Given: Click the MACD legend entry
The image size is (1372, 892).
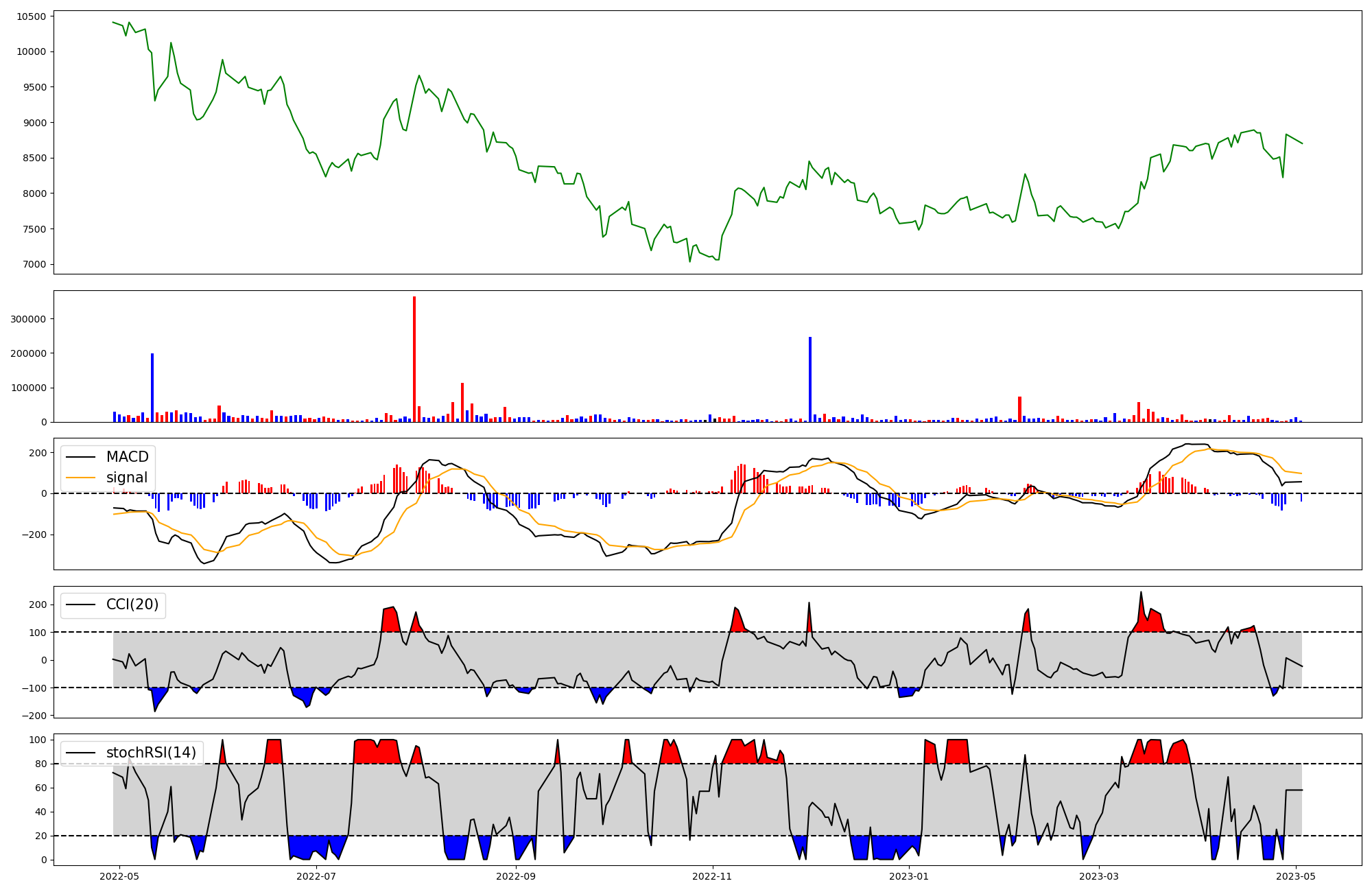Looking at the screenshot, I should coord(127,457).
